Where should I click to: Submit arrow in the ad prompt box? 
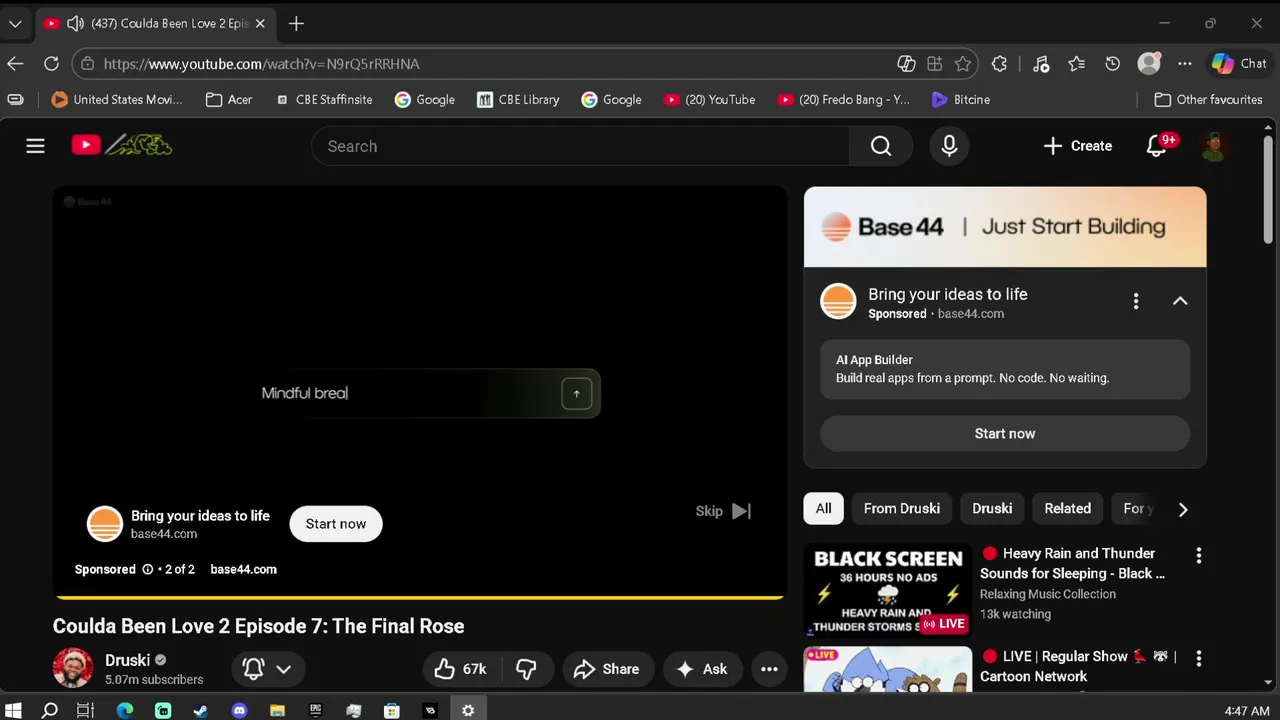pos(576,393)
